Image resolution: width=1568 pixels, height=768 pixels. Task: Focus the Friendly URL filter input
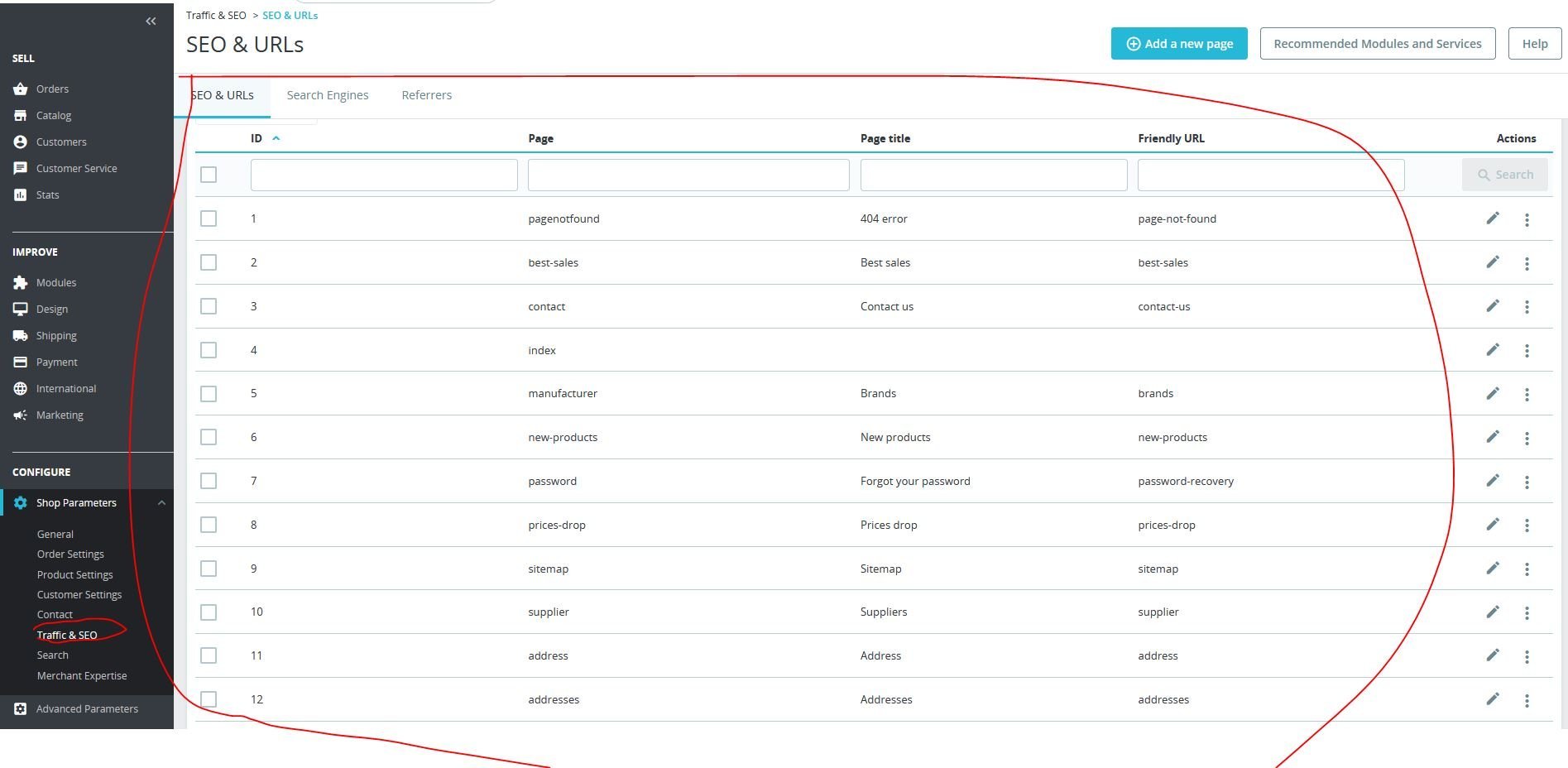pos(1271,175)
